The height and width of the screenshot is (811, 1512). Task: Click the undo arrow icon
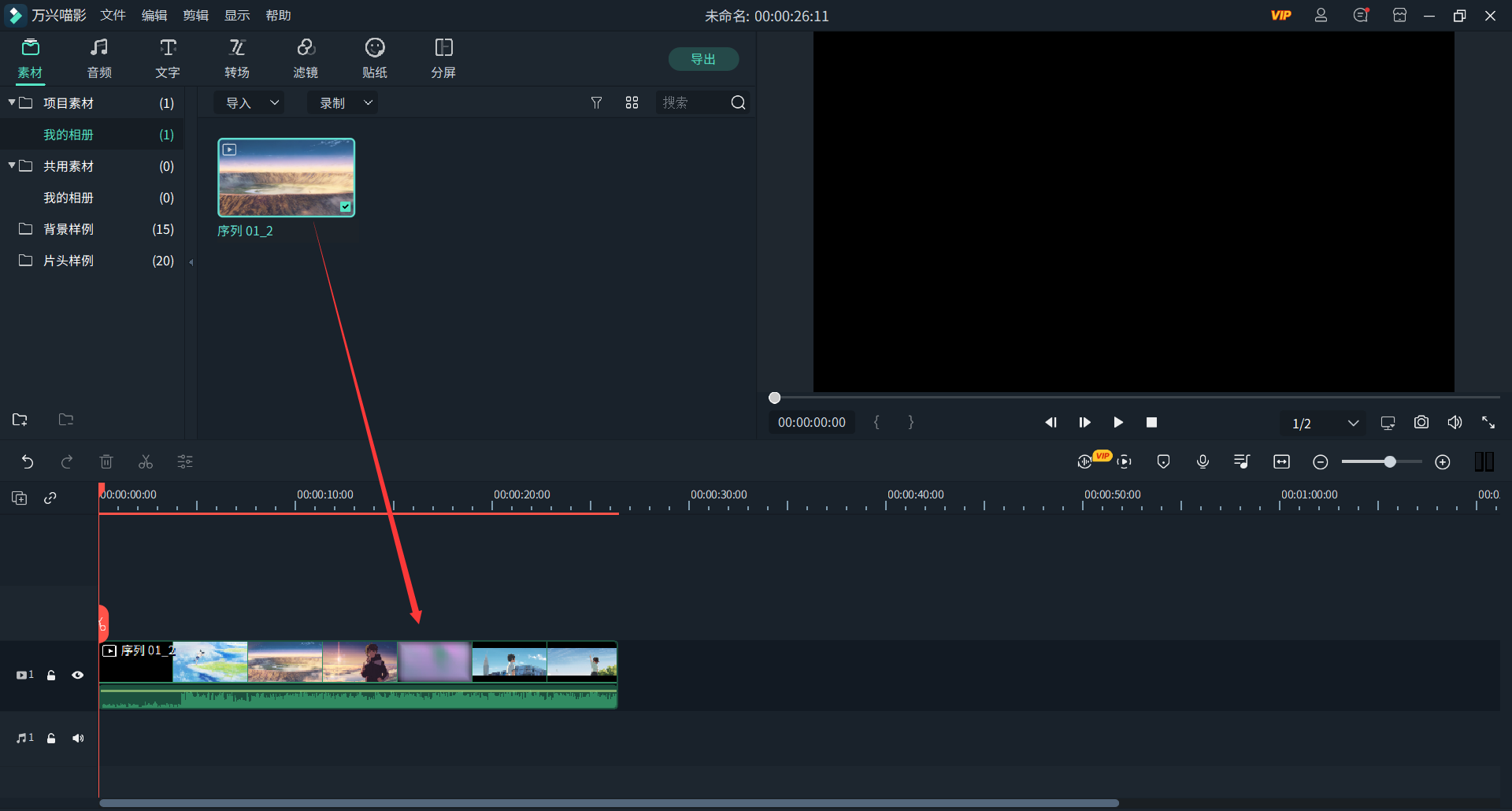coord(28,462)
